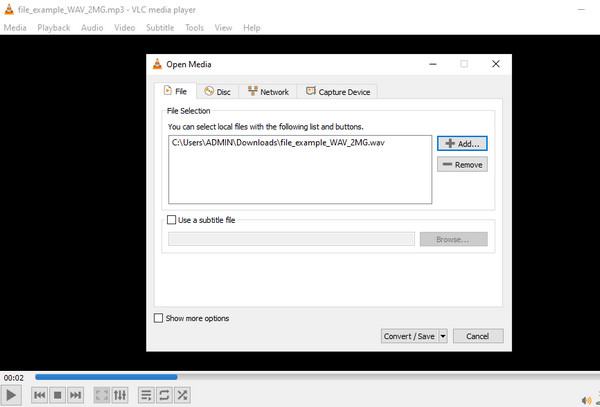This screenshot has width=600, height=407.
Task: Toggle random shuffle icon
Action: point(182,395)
